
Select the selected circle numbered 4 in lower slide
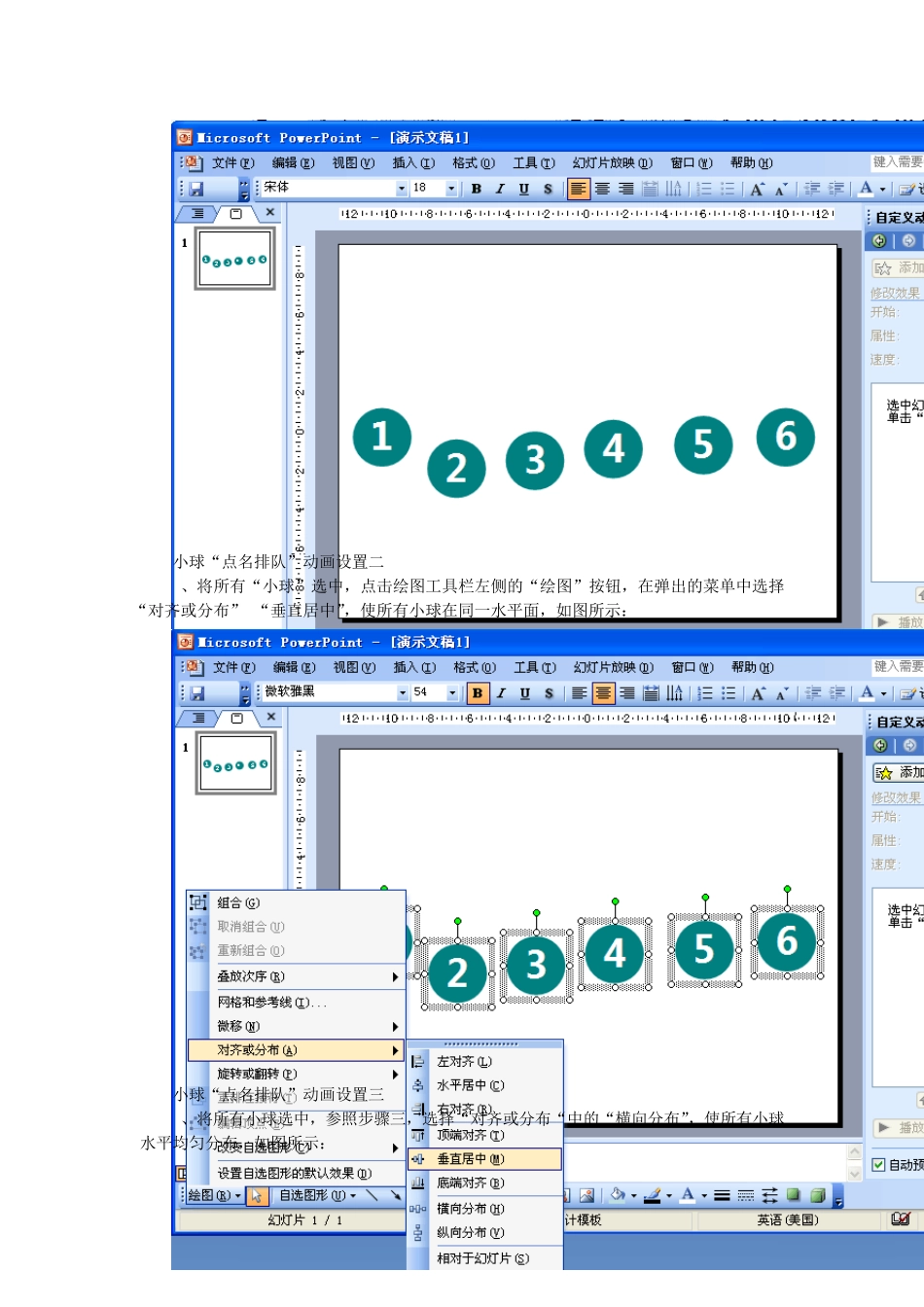[615, 953]
